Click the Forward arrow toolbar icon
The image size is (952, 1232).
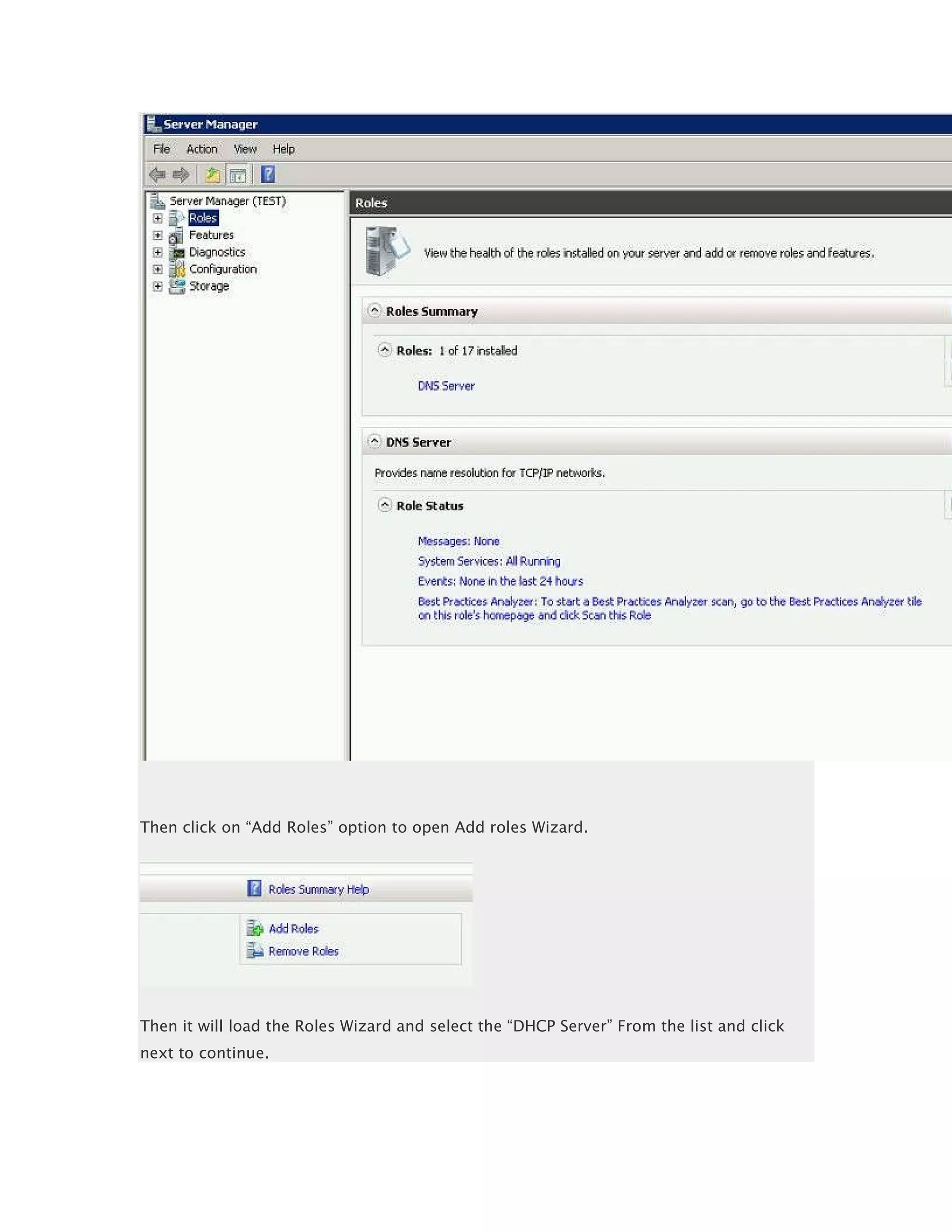coord(180,175)
